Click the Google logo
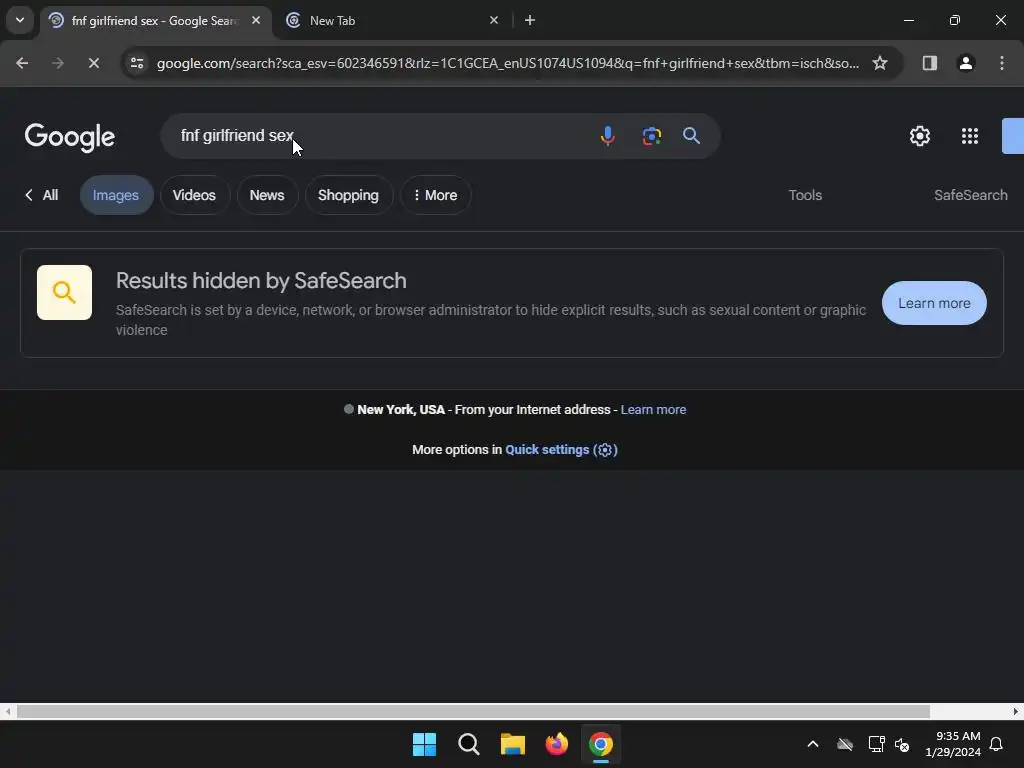The height and width of the screenshot is (768, 1024). tap(70, 137)
